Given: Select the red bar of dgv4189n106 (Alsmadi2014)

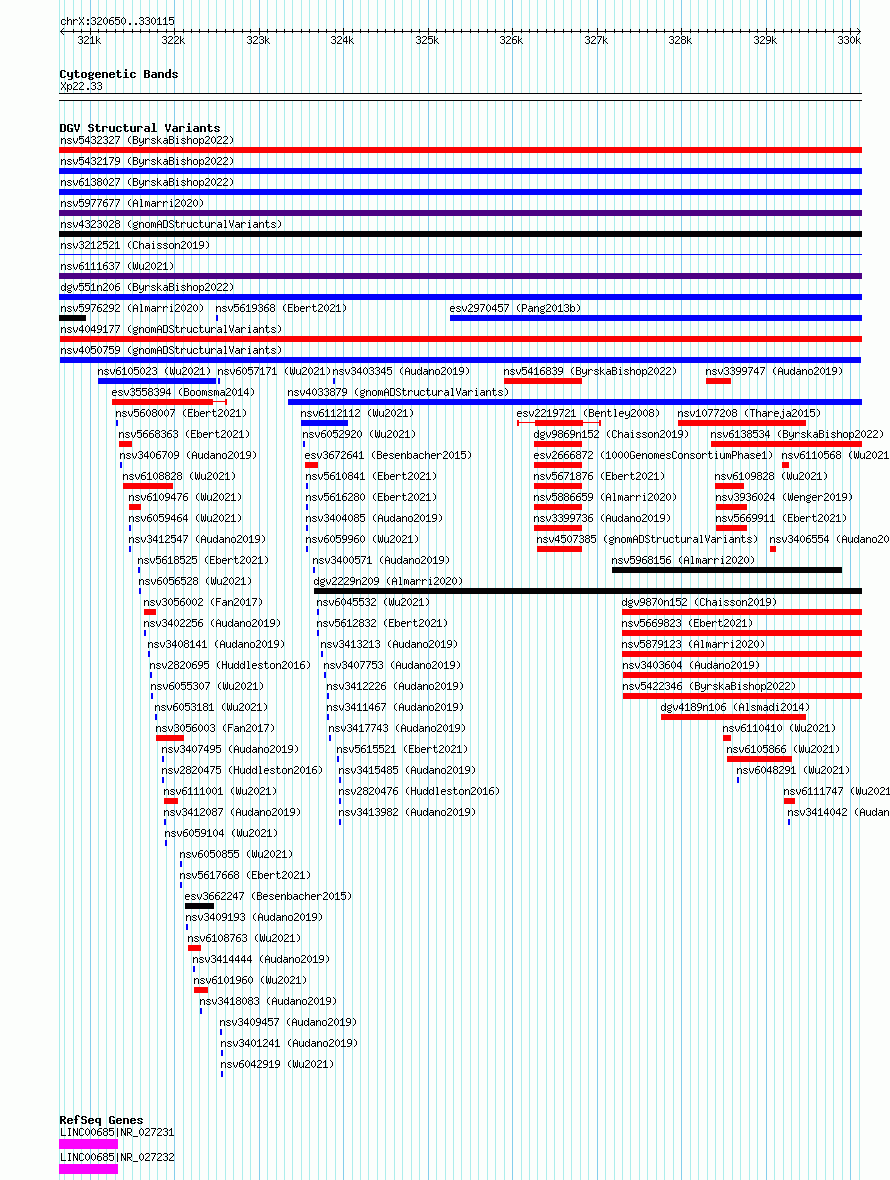Looking at the screenshot, I should 734,719.
